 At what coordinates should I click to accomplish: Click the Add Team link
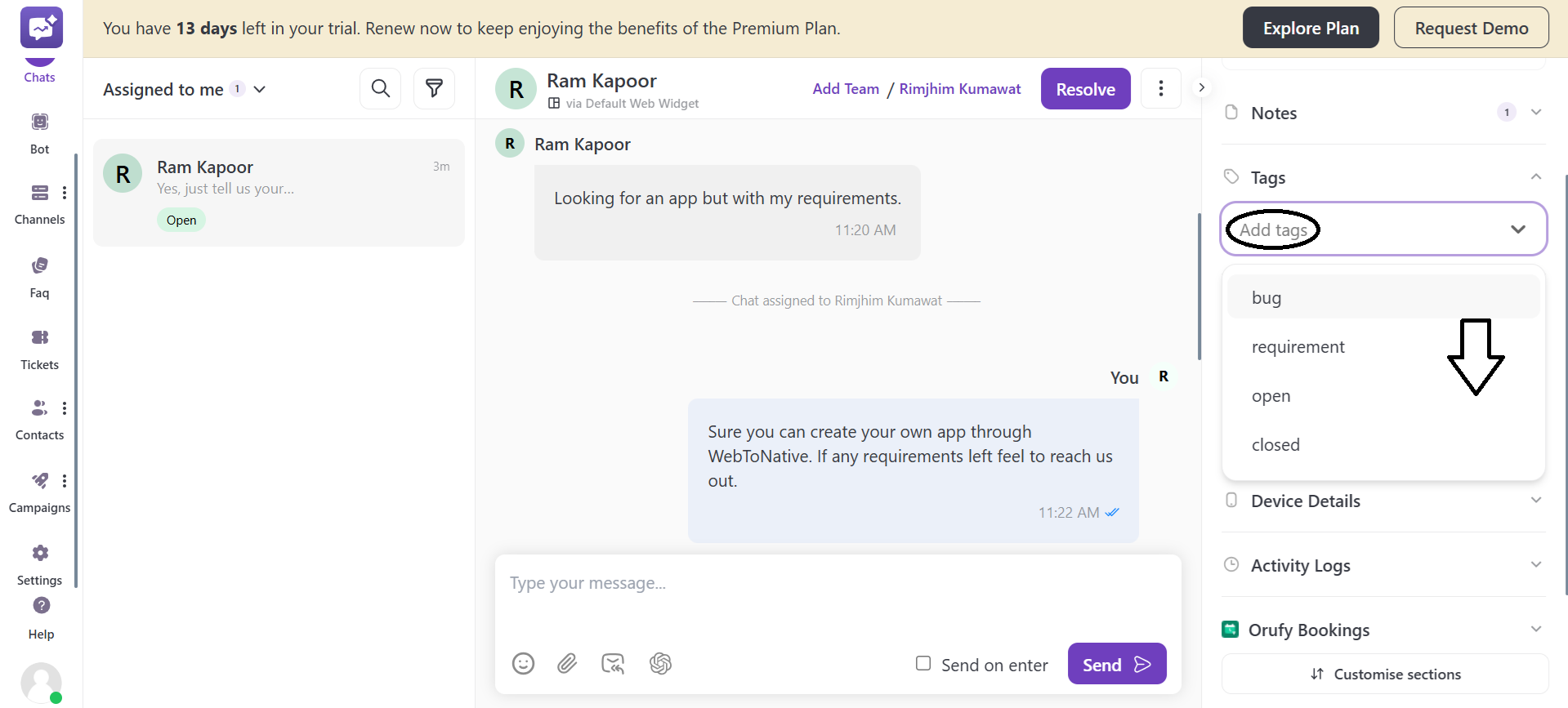(x=846, y=89)
